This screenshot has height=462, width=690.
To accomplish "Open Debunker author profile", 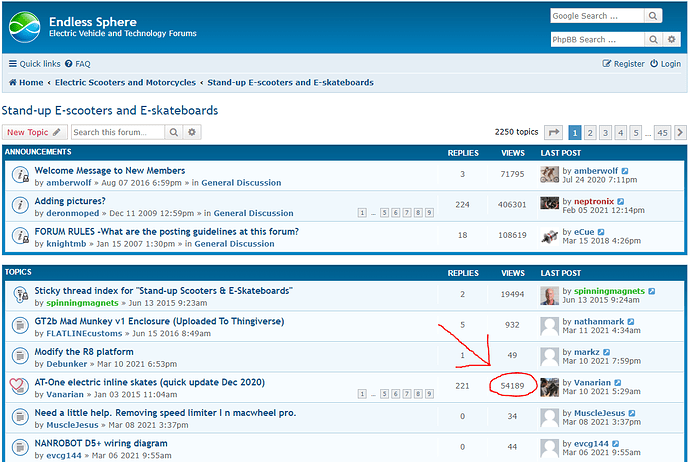I will 66,364.
